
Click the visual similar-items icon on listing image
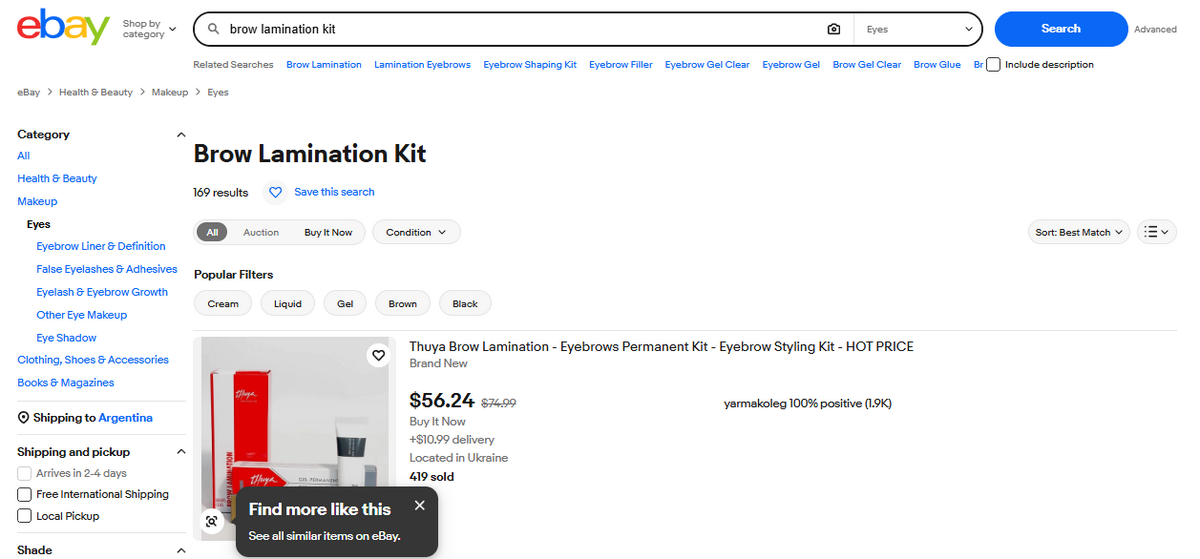point(211,521)
